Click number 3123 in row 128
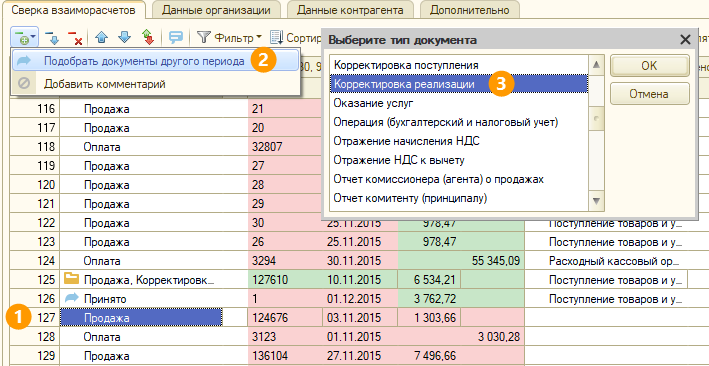Screen dimensions: 709x366 click(x=264, y=337)
